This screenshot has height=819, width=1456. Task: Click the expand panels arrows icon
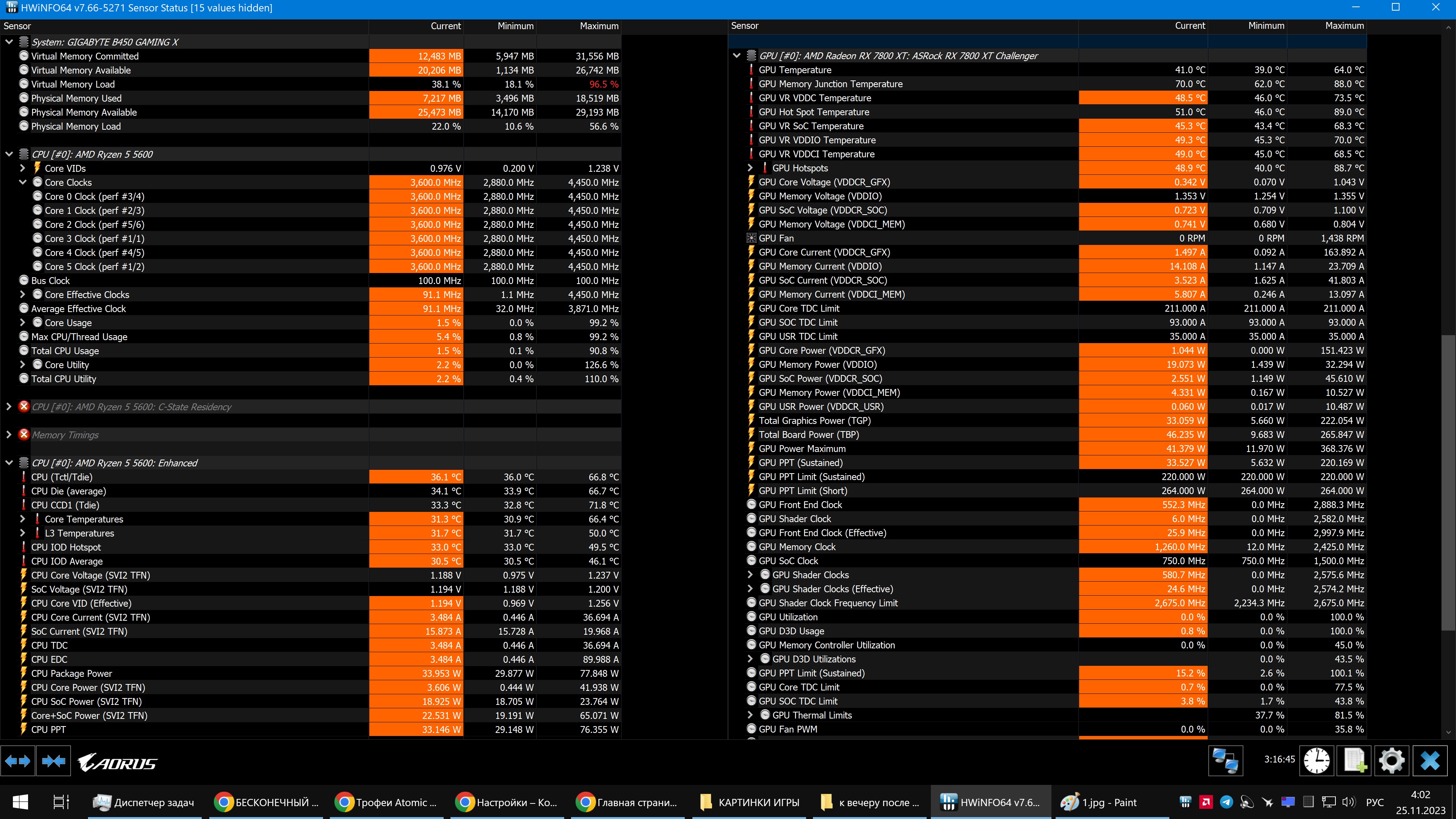(x=17, y=761)
